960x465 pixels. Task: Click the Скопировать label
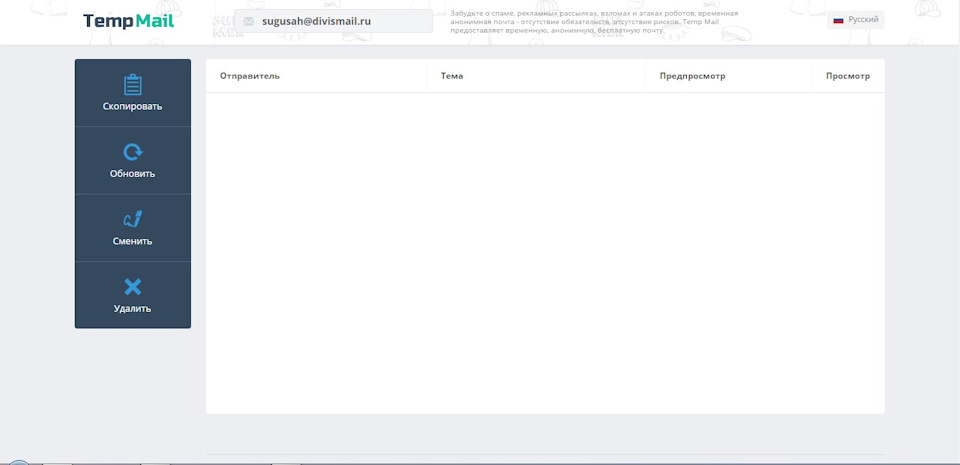click(x=133, y=106)
